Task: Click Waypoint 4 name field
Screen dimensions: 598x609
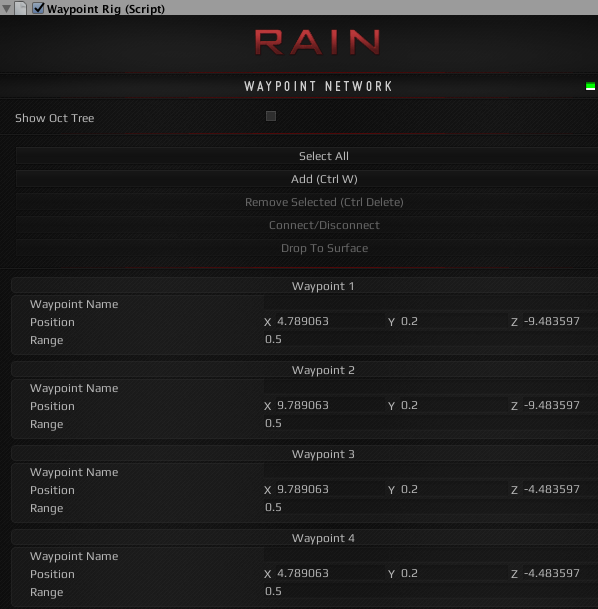Action: pos(431,555)
